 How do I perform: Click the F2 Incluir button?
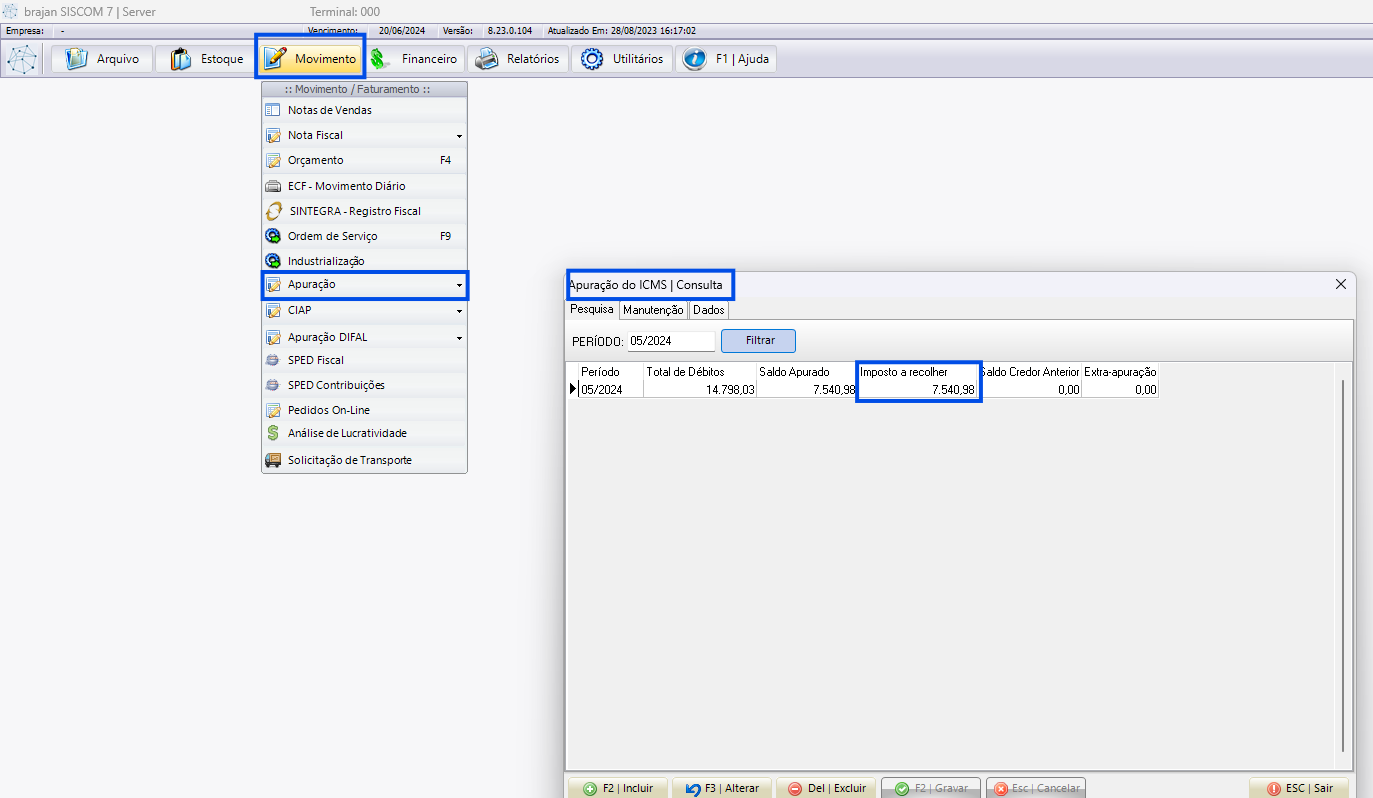click(618, 788)
